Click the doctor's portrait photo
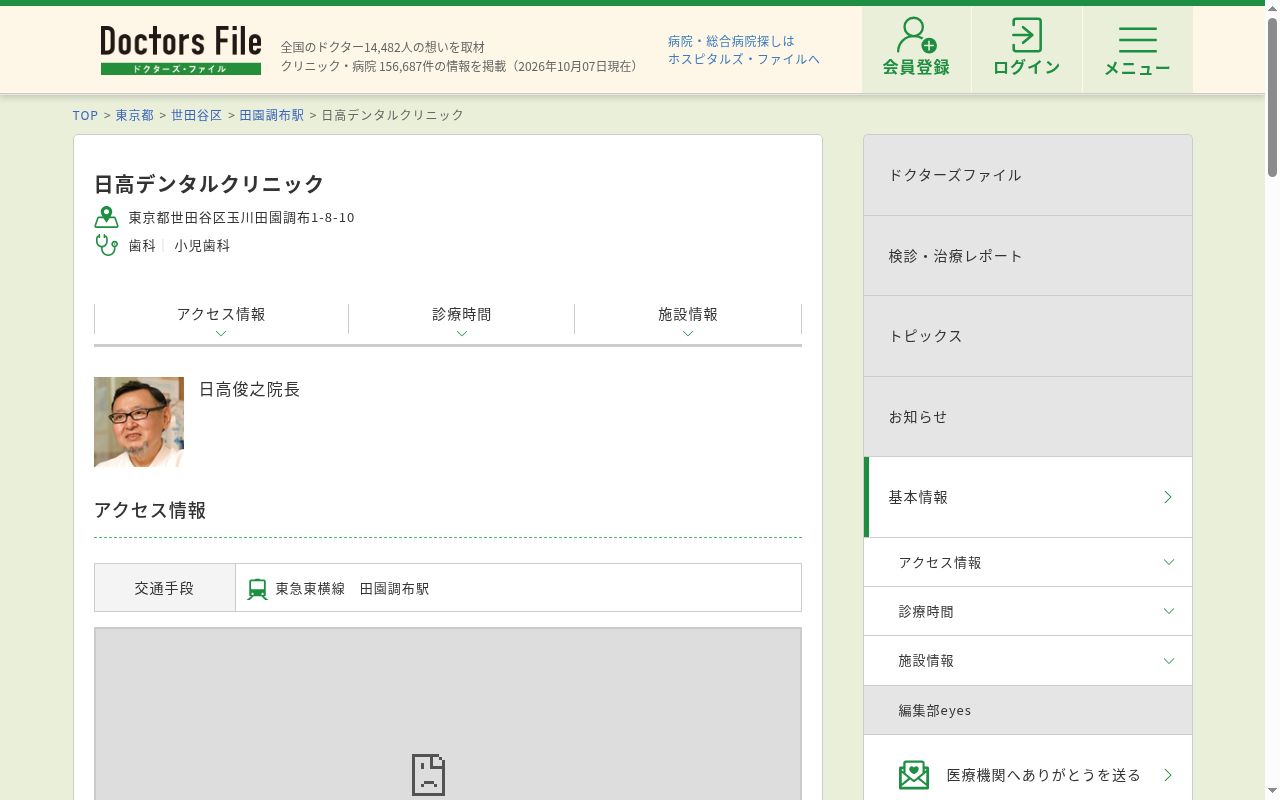This screenshot has width=1280, height=800. (x=139, y=422)
